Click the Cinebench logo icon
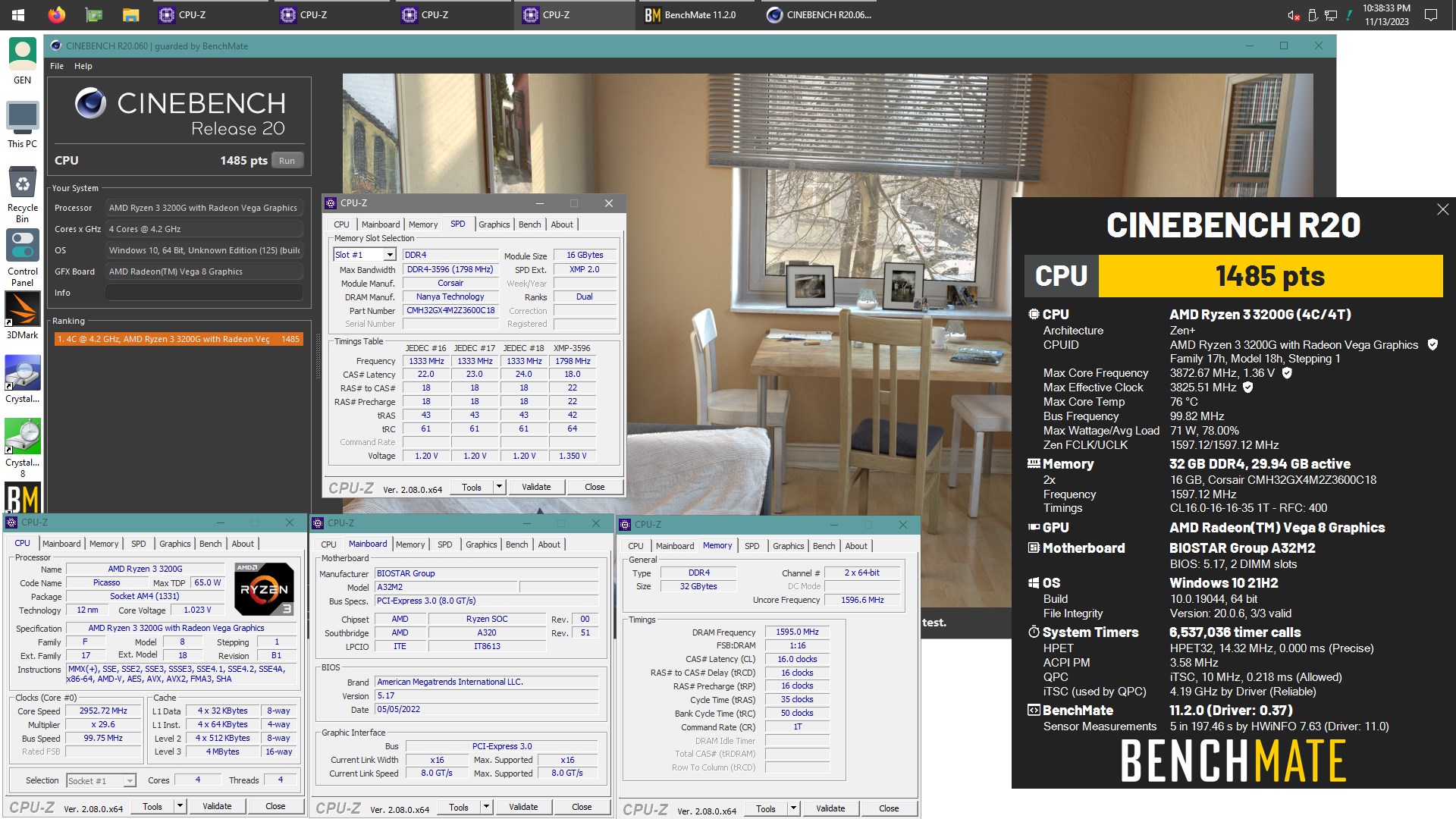 coord(90,102)
